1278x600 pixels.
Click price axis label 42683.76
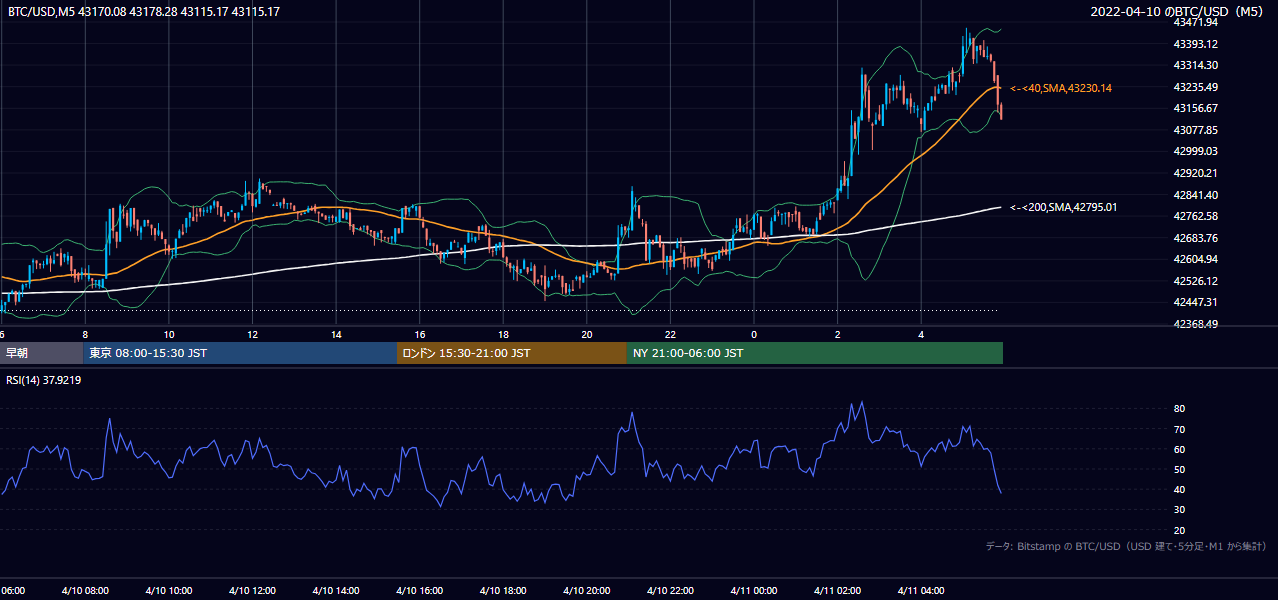[x=1195, y=238]
